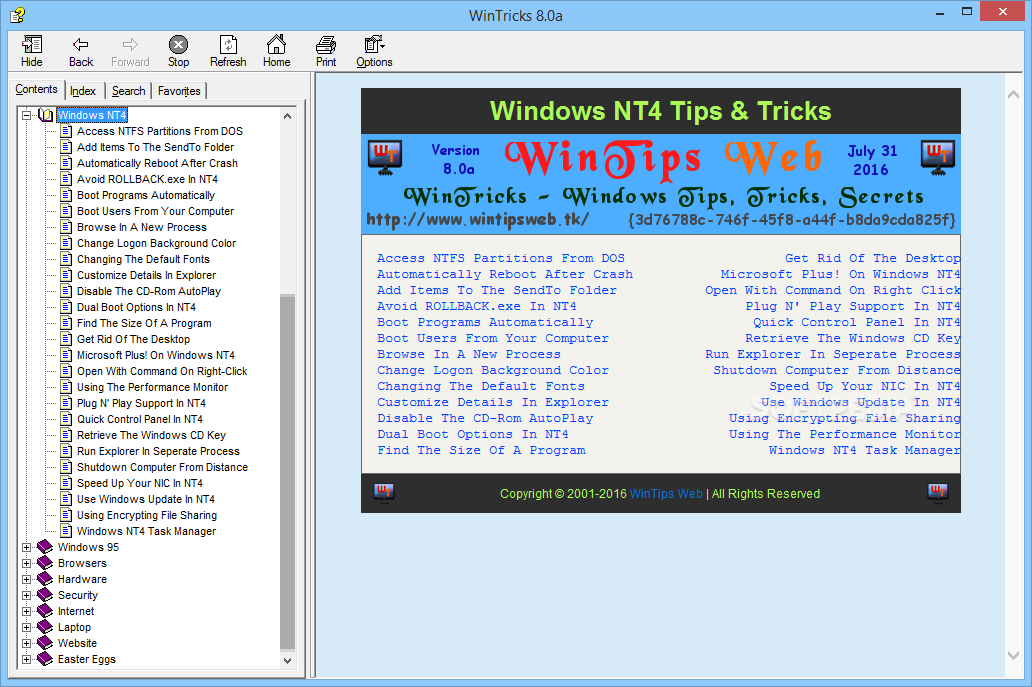Visit the http://www.wintipsweb.tk/ banner link

click(x=477, y=219)
